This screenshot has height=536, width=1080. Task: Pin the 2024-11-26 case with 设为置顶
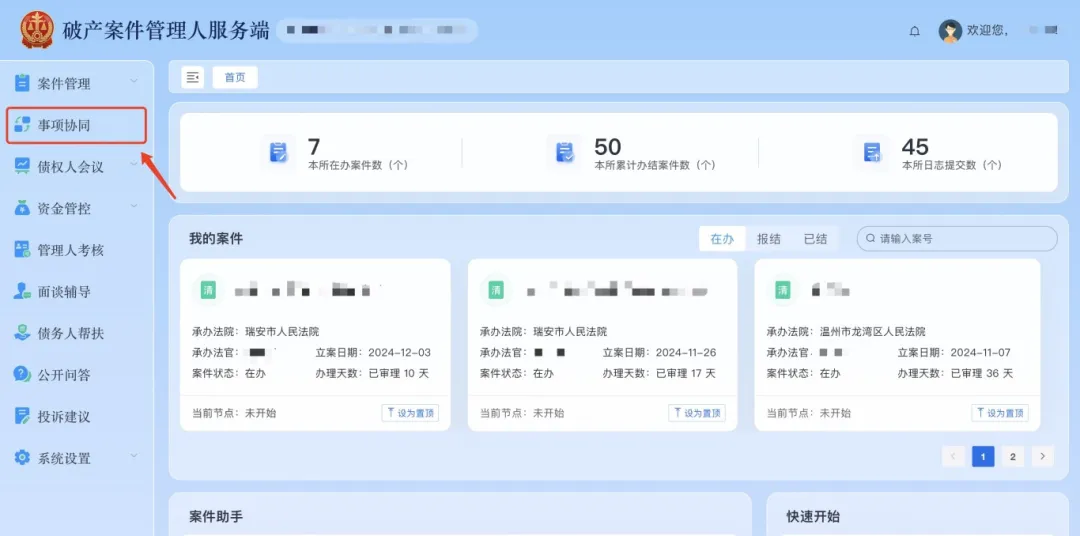[x=696, y=413]
